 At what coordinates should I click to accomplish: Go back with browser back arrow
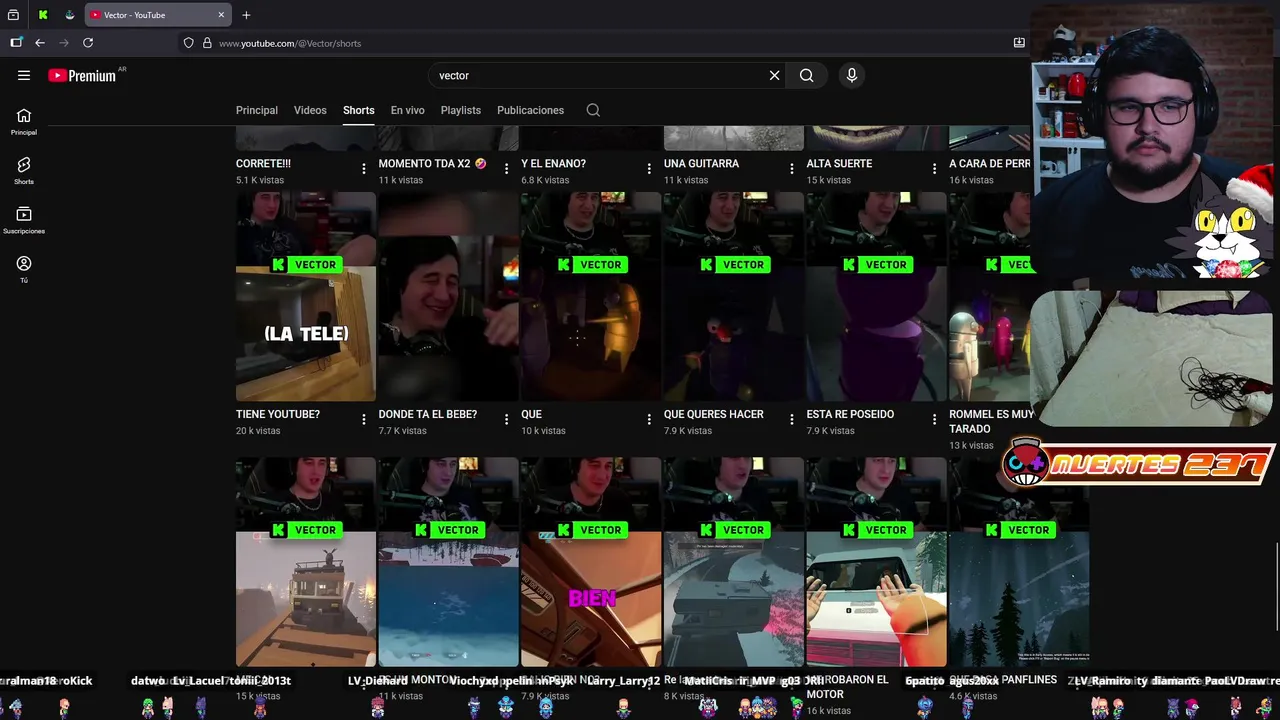click(x=40, y=43)
